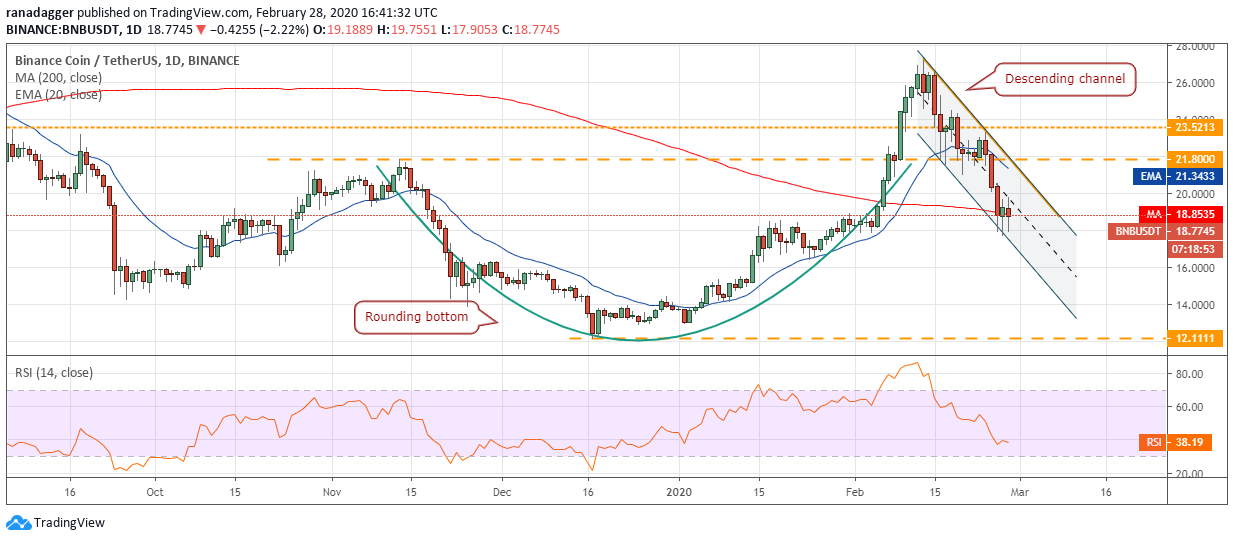This screenshot has height=541, width=1234.
Task: Click the MA 18.8535 price tag
Action: [1182, 214]
